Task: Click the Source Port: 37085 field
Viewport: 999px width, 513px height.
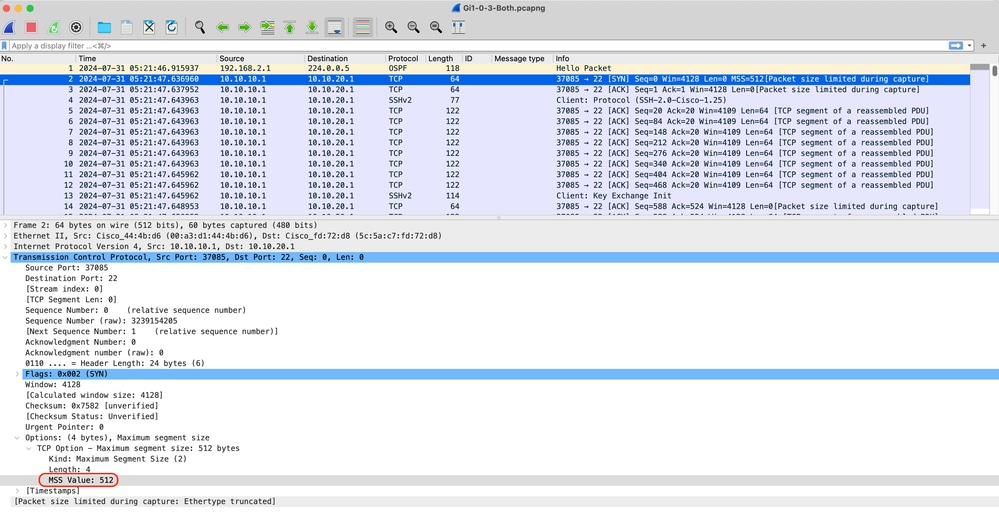Action: click(x=66, y=268)
